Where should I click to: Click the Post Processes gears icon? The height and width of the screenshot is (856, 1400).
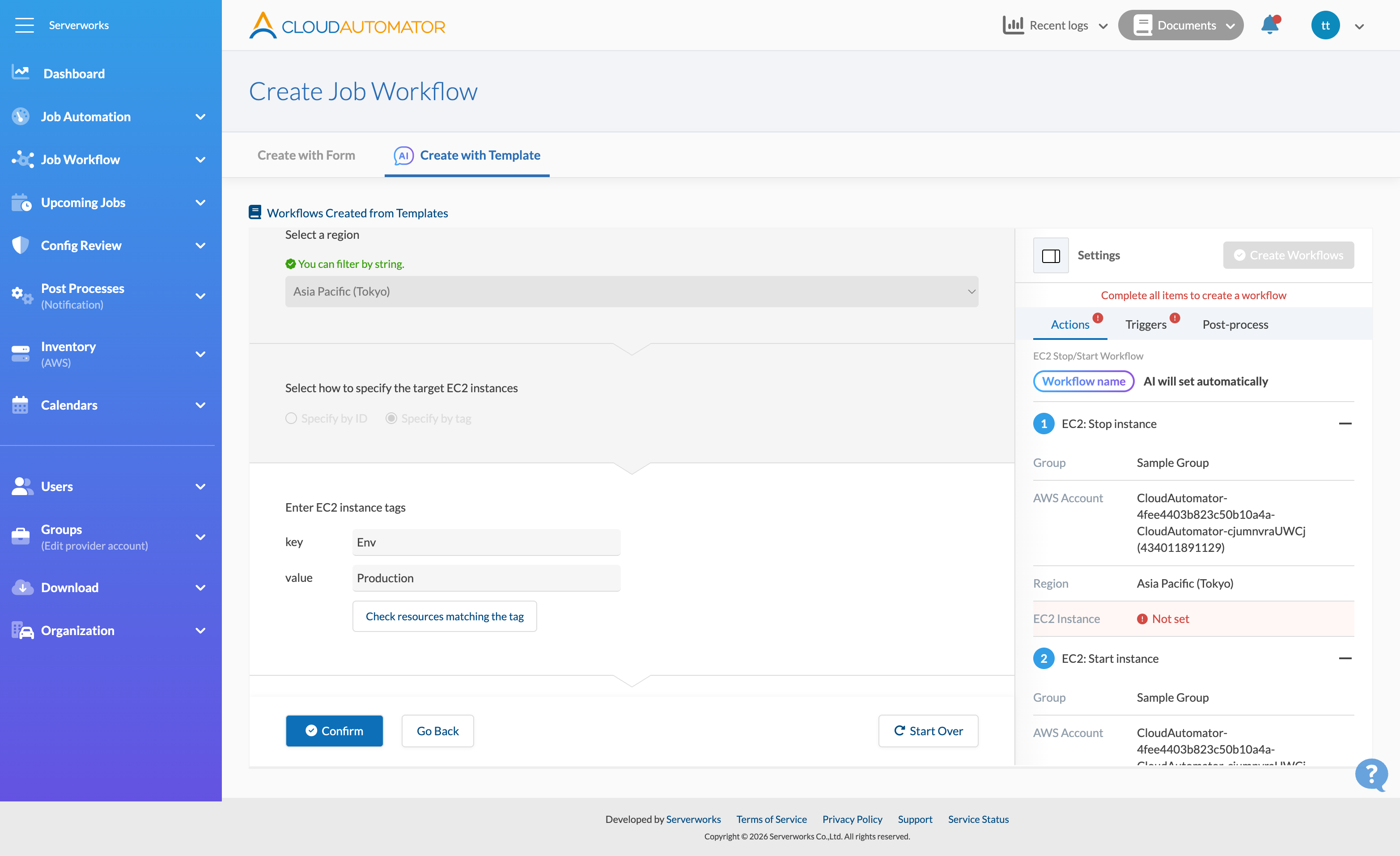pos(22,295)
